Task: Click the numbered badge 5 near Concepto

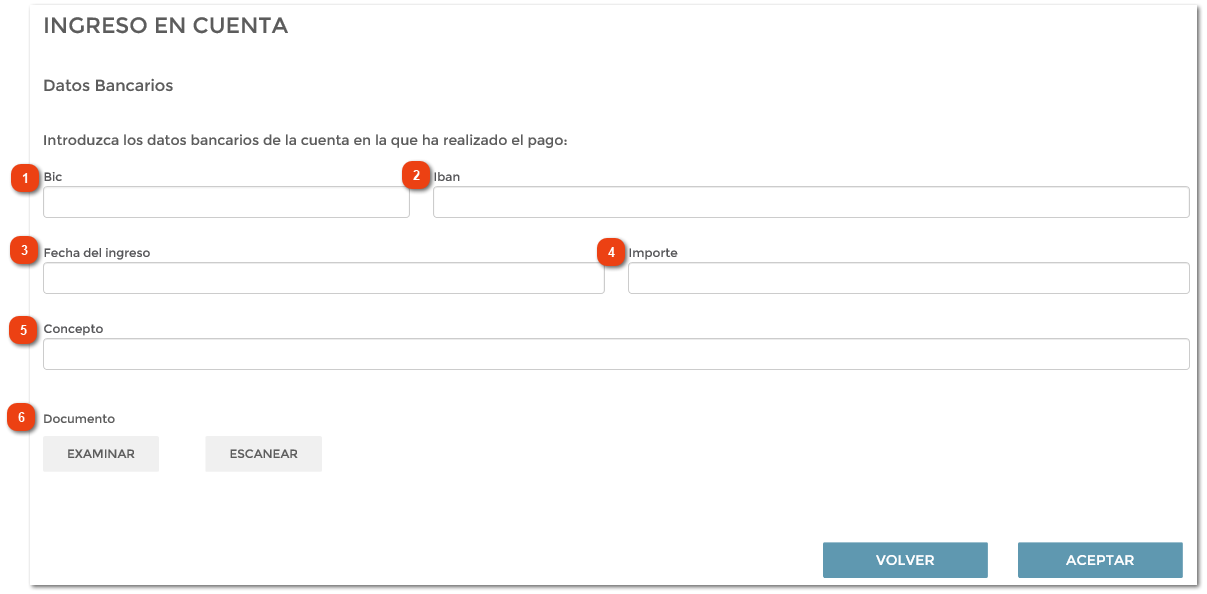Action: coord(25,329)
